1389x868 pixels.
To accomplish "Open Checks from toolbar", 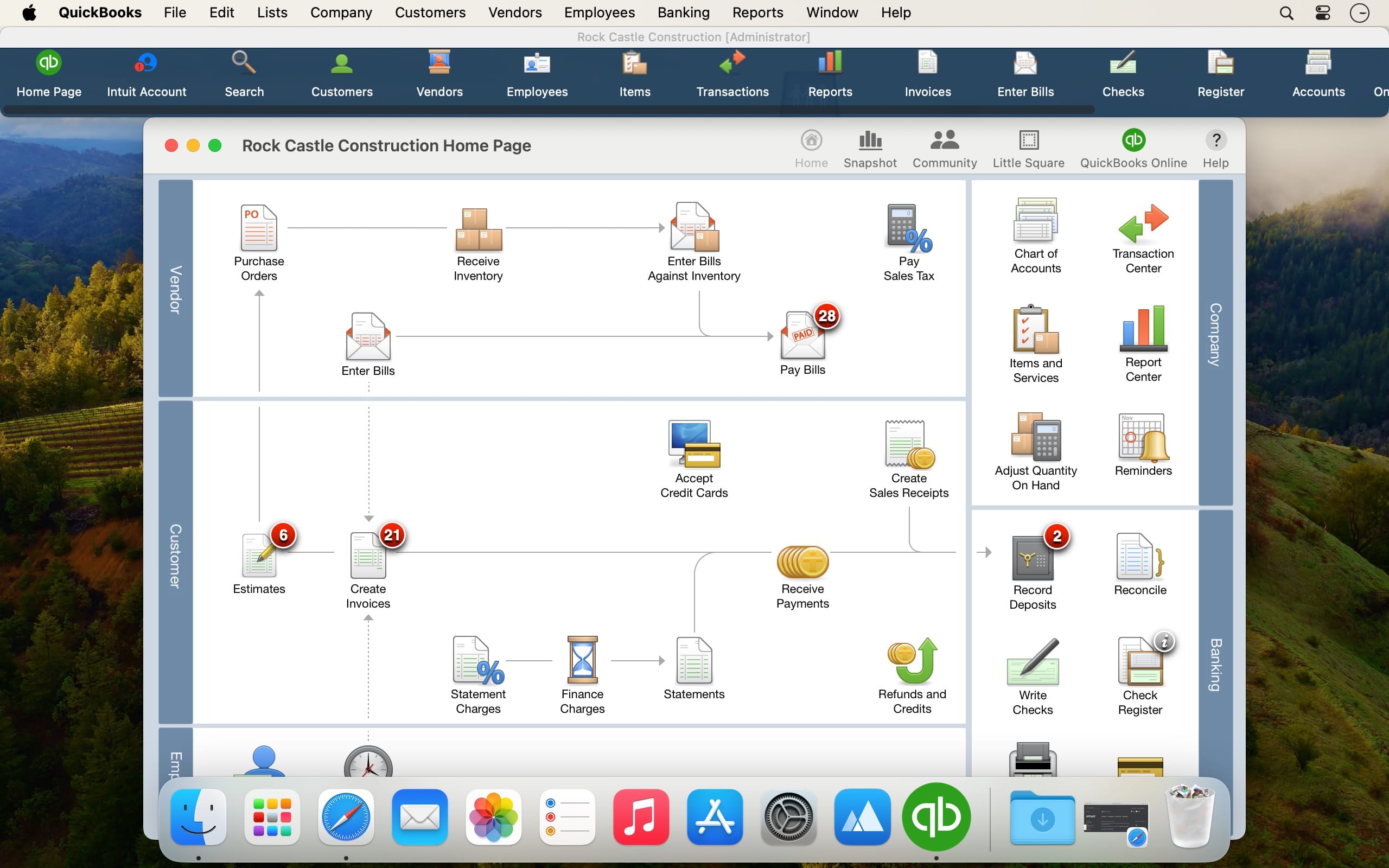I will (1123, 75).
